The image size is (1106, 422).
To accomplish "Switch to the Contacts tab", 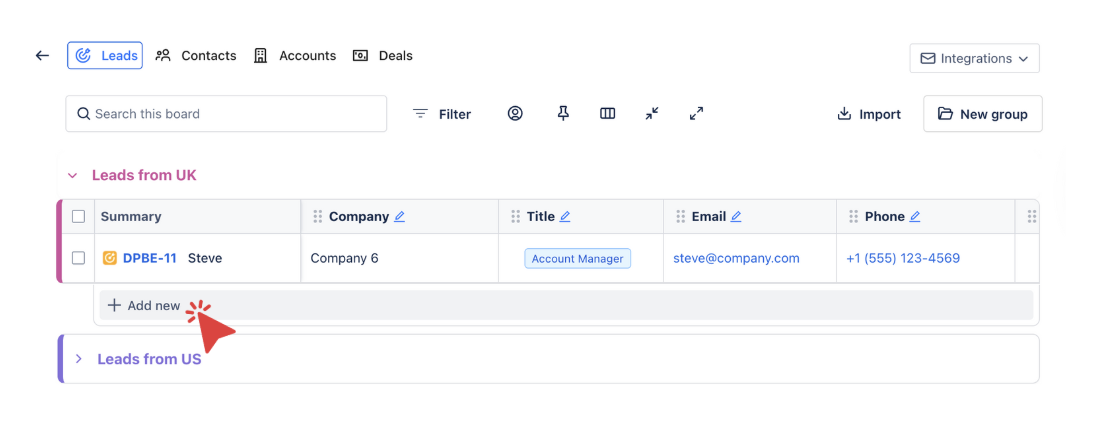I will 196,56.
